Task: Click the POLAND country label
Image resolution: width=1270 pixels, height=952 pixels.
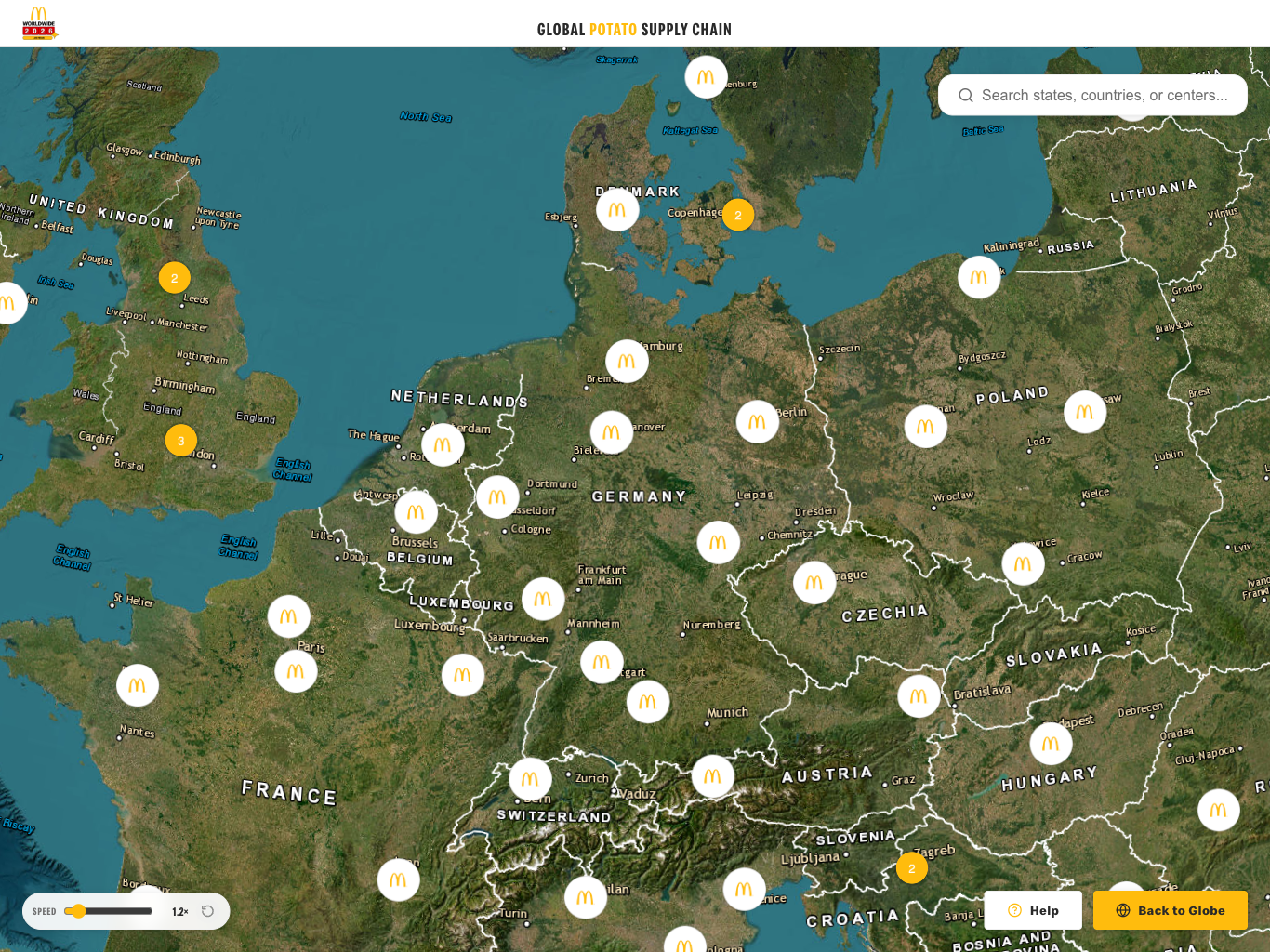Action: click(1012, 395)
